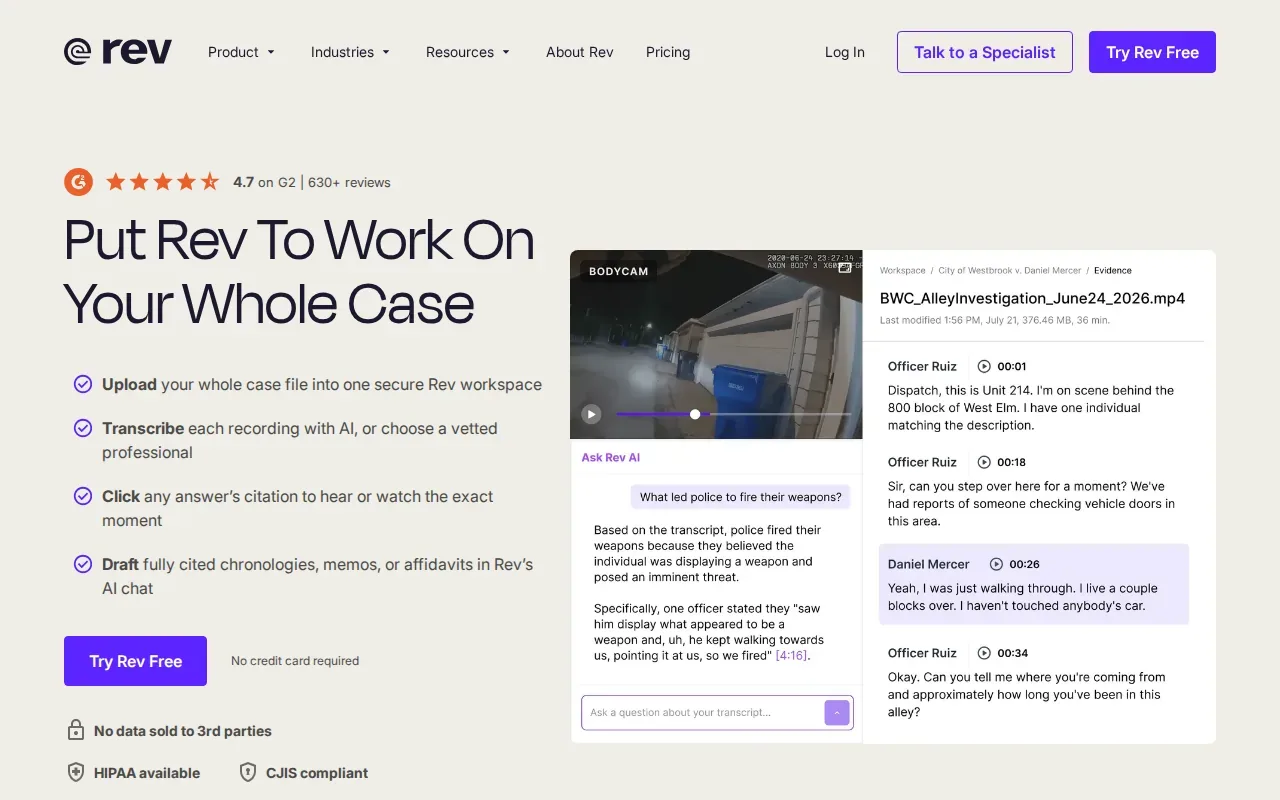Click the BODYCAM label on the video
1280x800 pixels.
click(x=618, y=271)
